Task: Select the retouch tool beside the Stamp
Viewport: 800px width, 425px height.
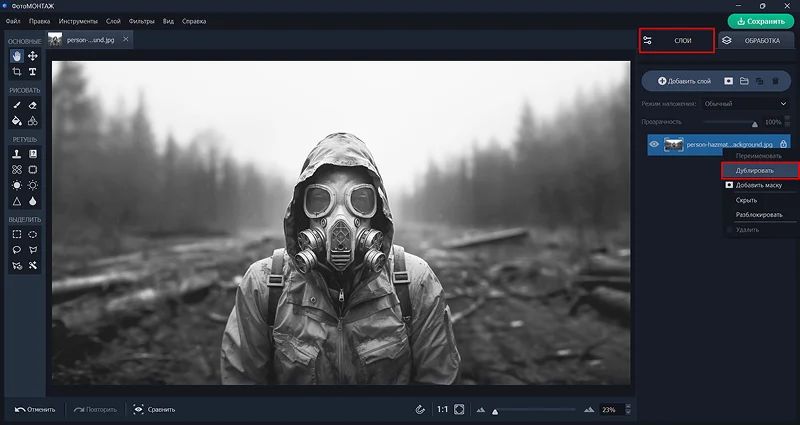Action: 33,154
